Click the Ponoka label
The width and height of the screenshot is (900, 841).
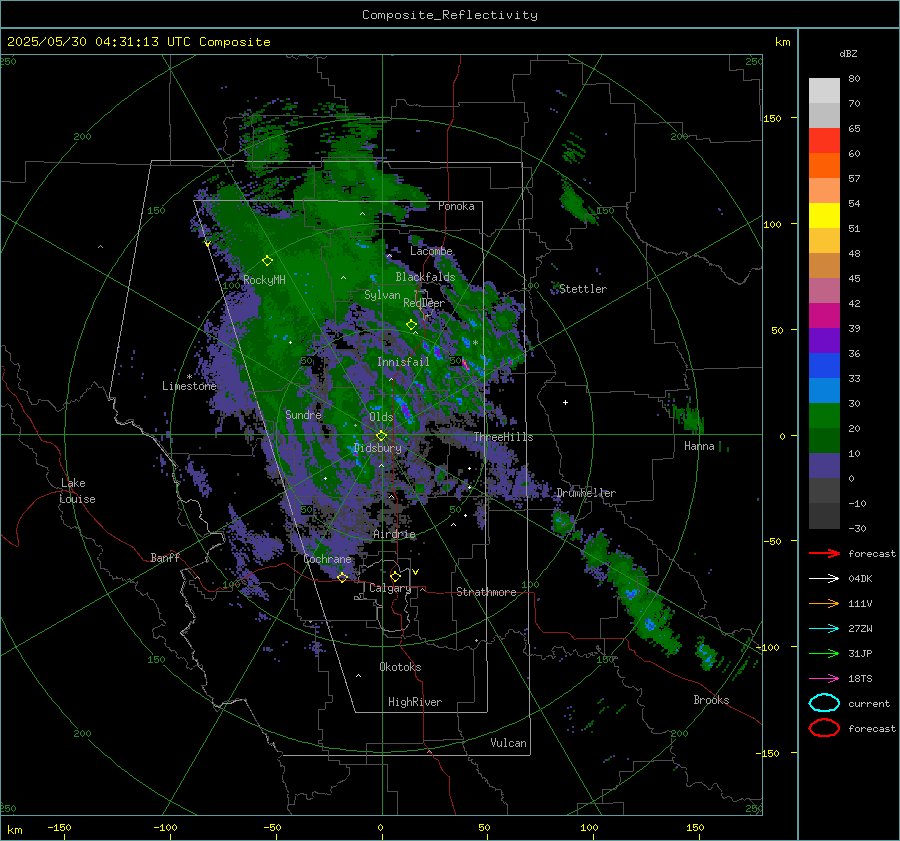(456, 206)
